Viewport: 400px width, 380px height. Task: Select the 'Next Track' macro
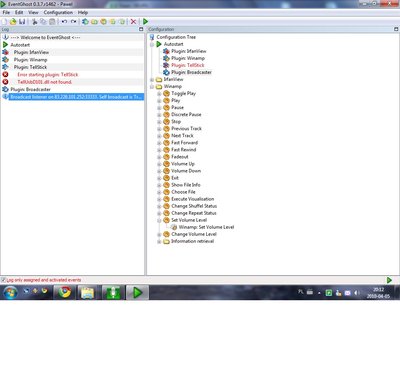coord(182,135)
